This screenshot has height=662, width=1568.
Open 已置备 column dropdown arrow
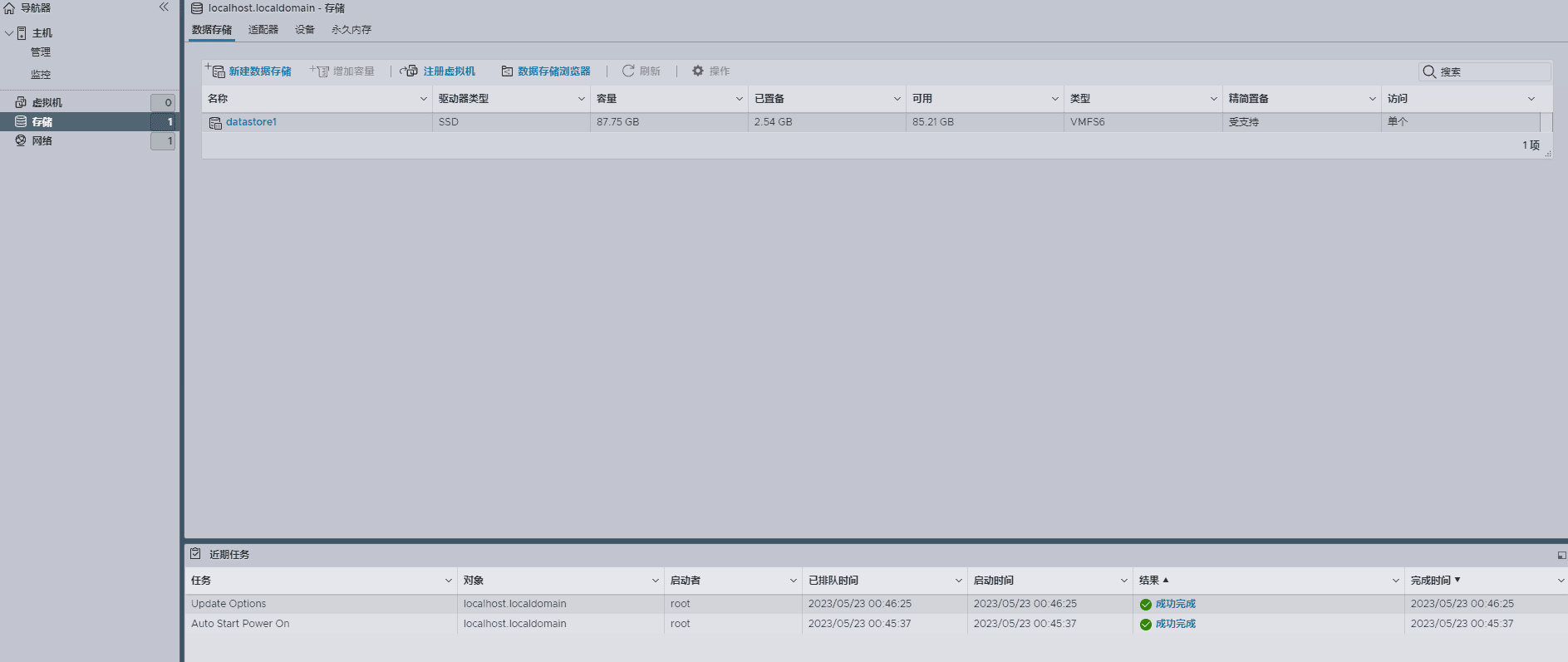pos(897,99)
